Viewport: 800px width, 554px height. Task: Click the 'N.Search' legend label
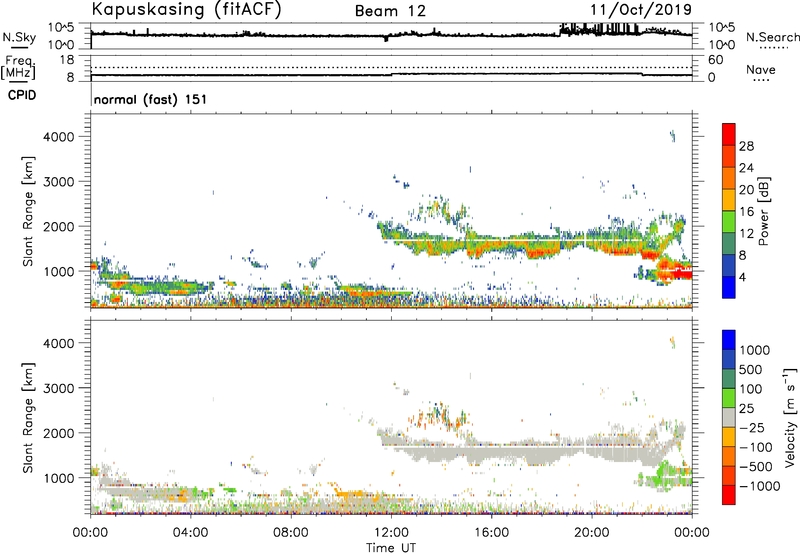pyautogui.click(x=773, y=37)
